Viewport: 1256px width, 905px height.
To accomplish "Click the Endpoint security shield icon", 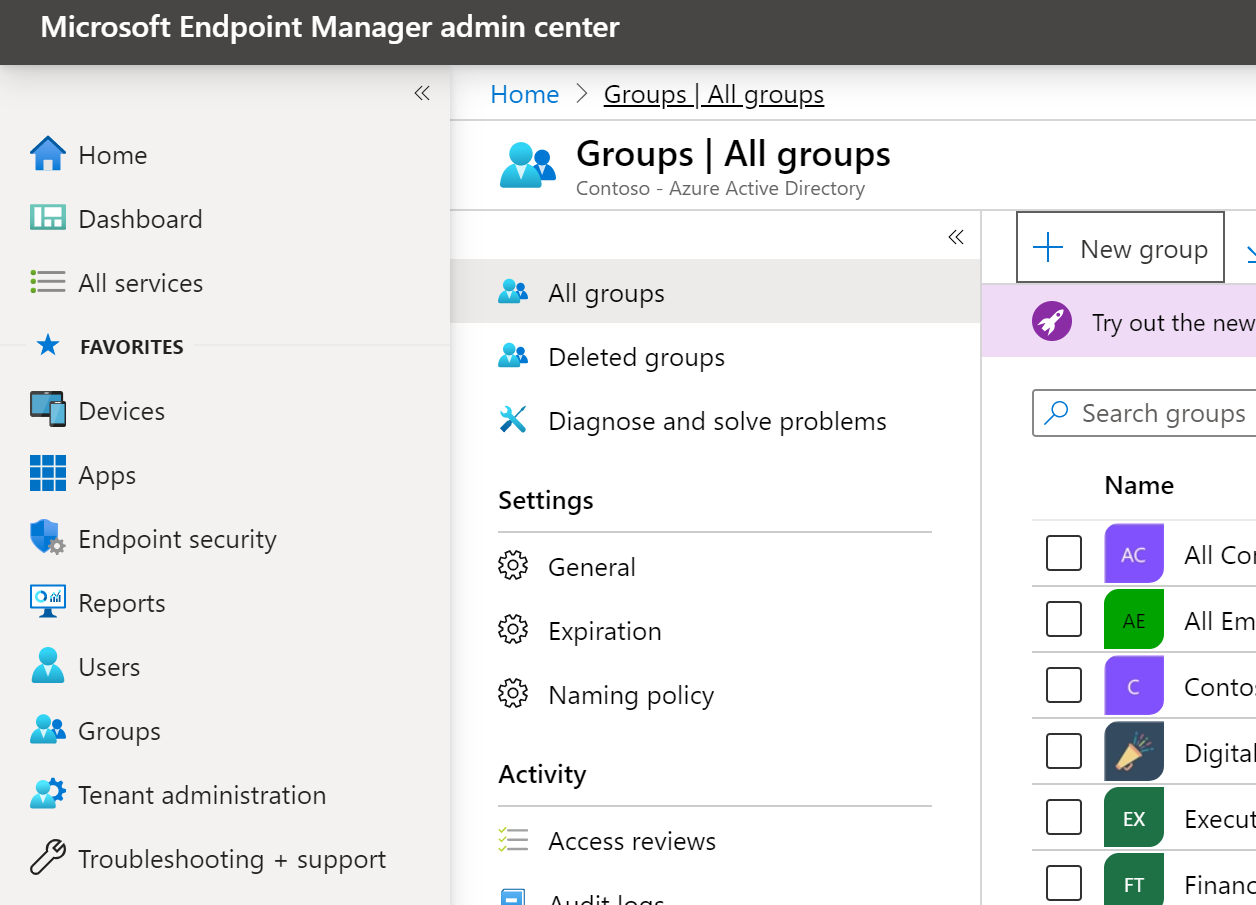I will coord(48,538).
